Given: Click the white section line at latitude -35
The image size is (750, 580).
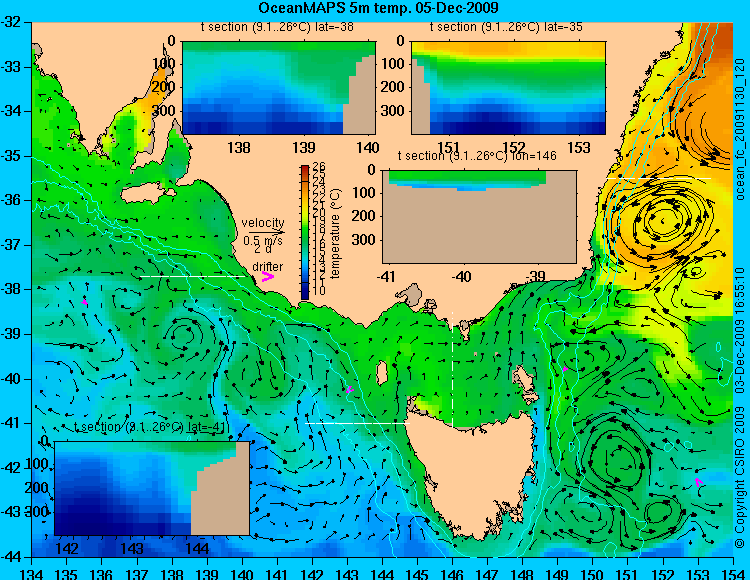Looking at the screenshot, I should point(659,178).
